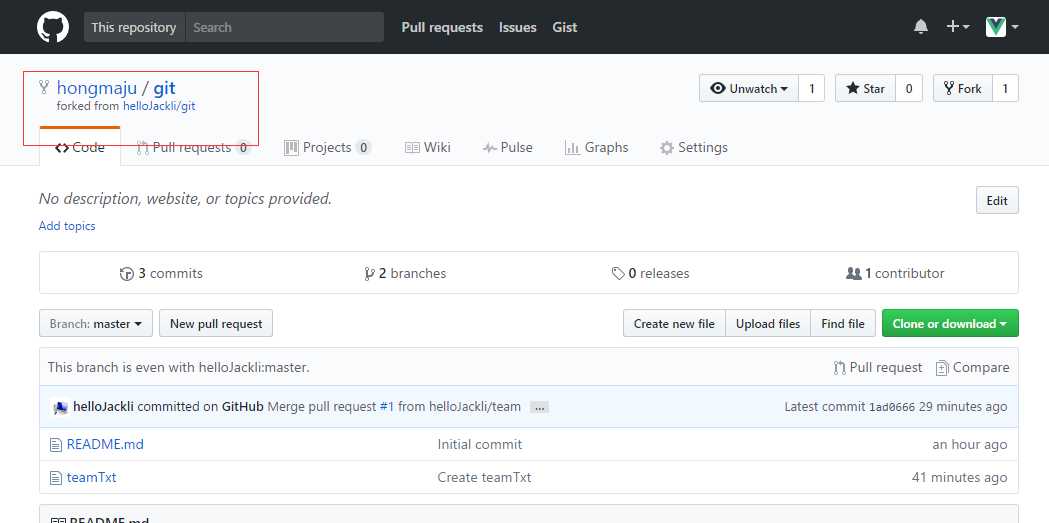View the 2 branches list
This screenshot has height=523, width=1049.
click(405, 273)
